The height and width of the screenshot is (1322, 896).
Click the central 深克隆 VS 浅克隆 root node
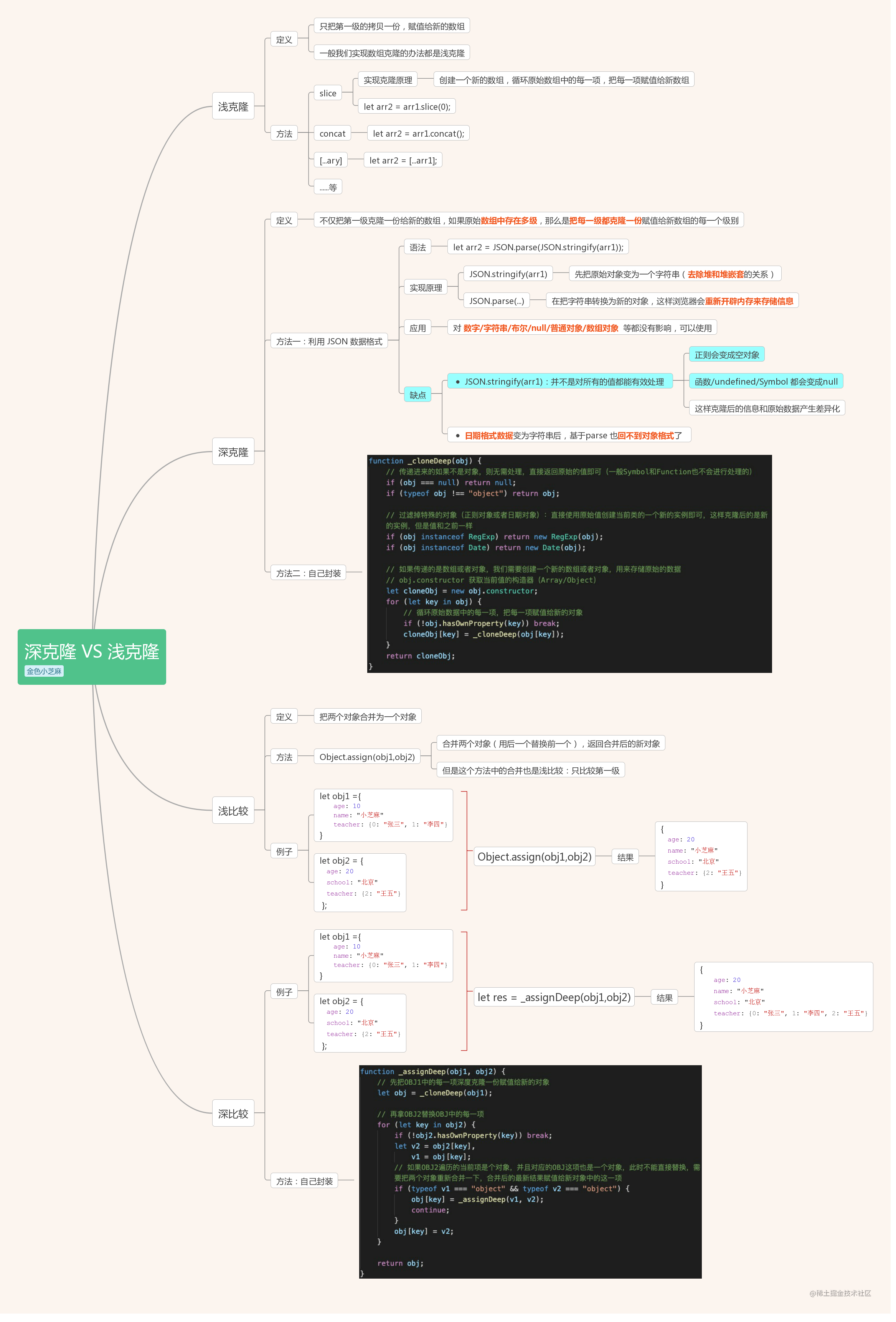[x=92, y=651]
